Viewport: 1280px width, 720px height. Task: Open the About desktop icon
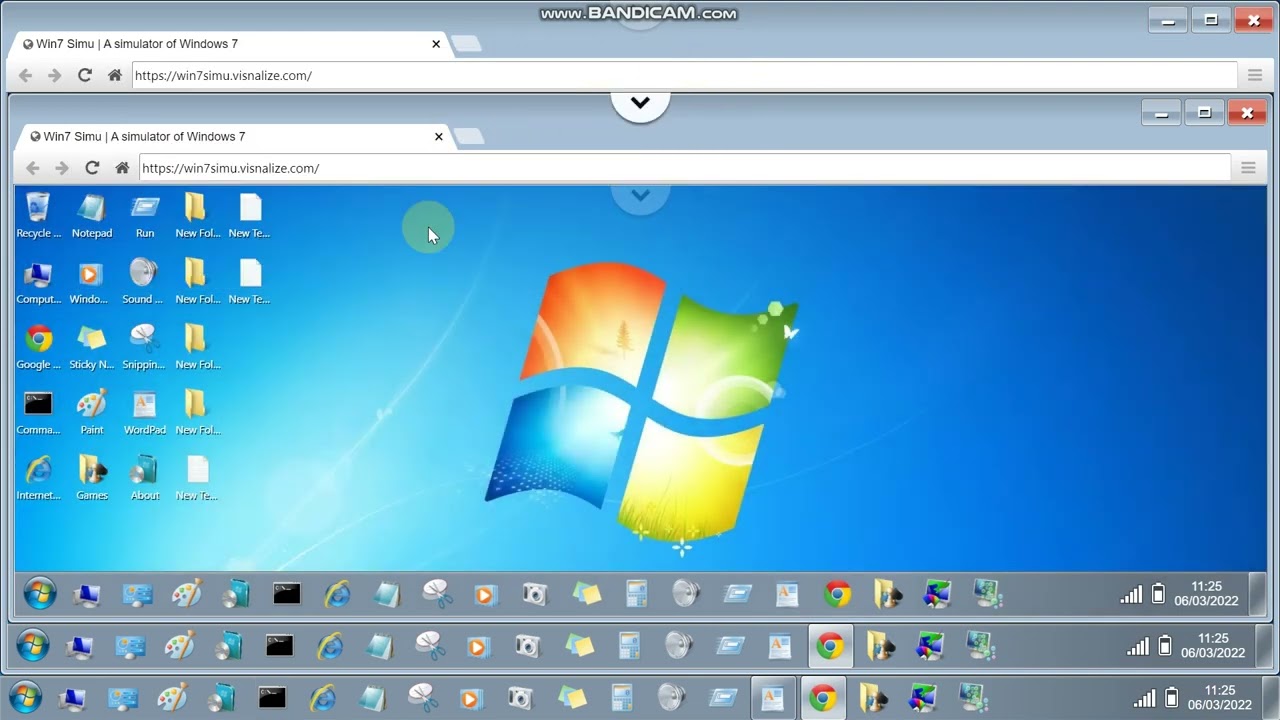pyautogui.click(x=145, y=478)
